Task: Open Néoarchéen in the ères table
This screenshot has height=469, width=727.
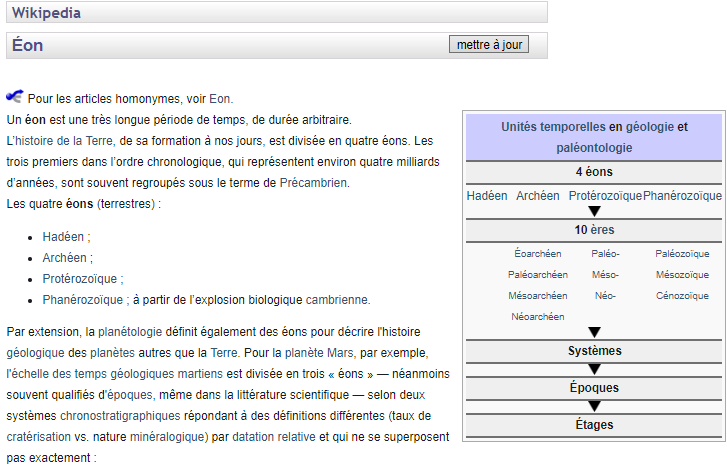Action: point(537,316)
